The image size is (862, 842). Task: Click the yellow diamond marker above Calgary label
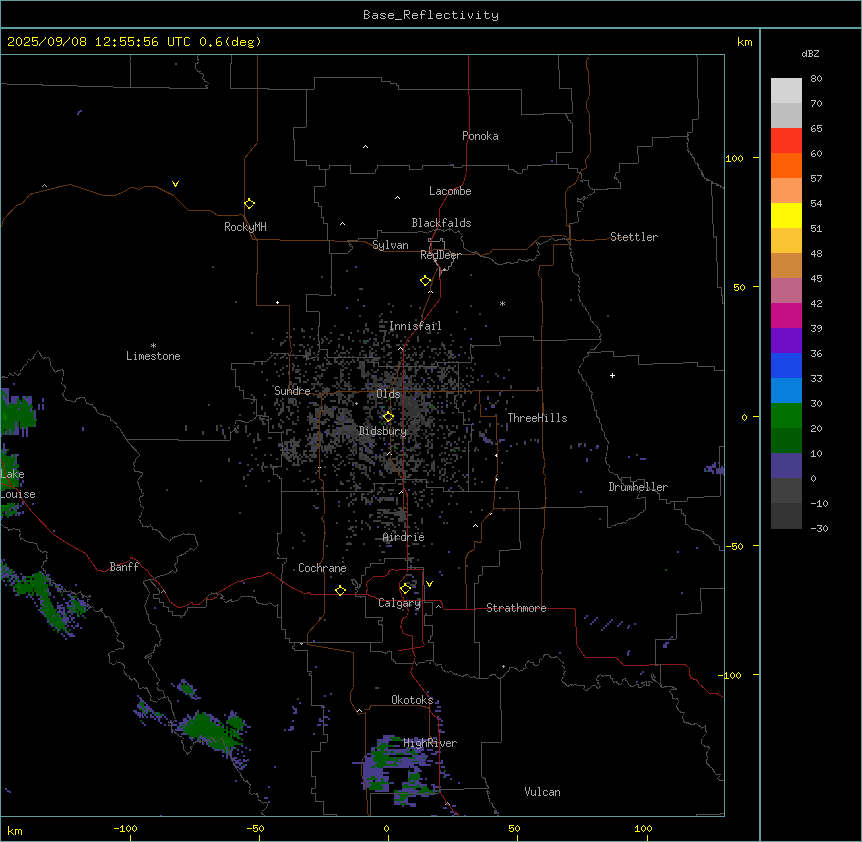click(x=405, y=589)
